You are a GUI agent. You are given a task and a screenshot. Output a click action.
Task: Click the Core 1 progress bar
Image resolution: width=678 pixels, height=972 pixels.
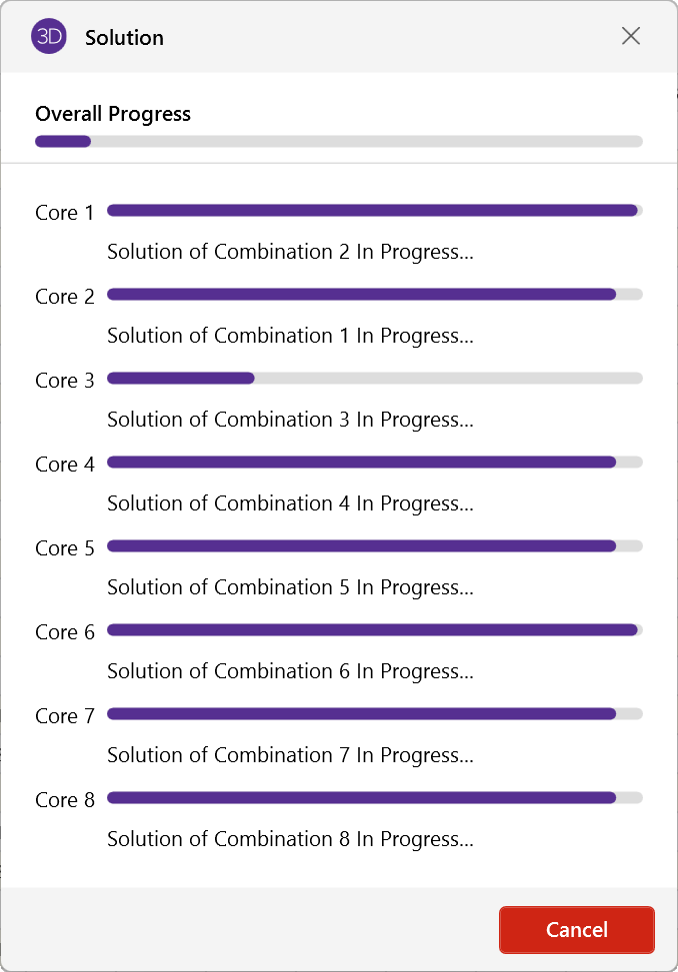coord(374,211)
